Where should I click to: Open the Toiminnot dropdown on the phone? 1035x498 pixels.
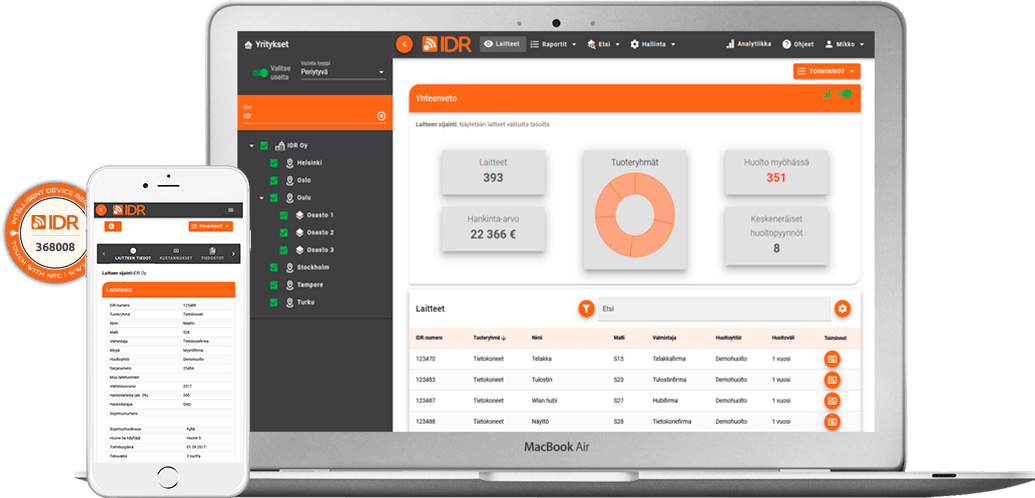211,227
